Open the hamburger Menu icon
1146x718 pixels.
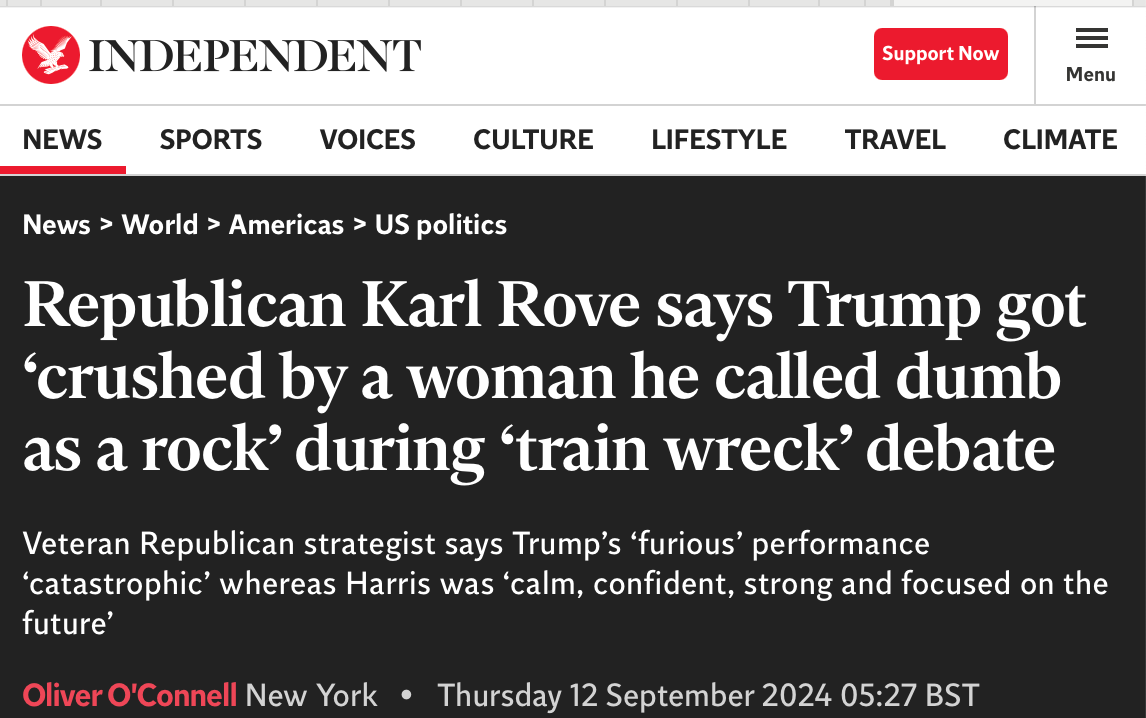(x=1091, y=38)
